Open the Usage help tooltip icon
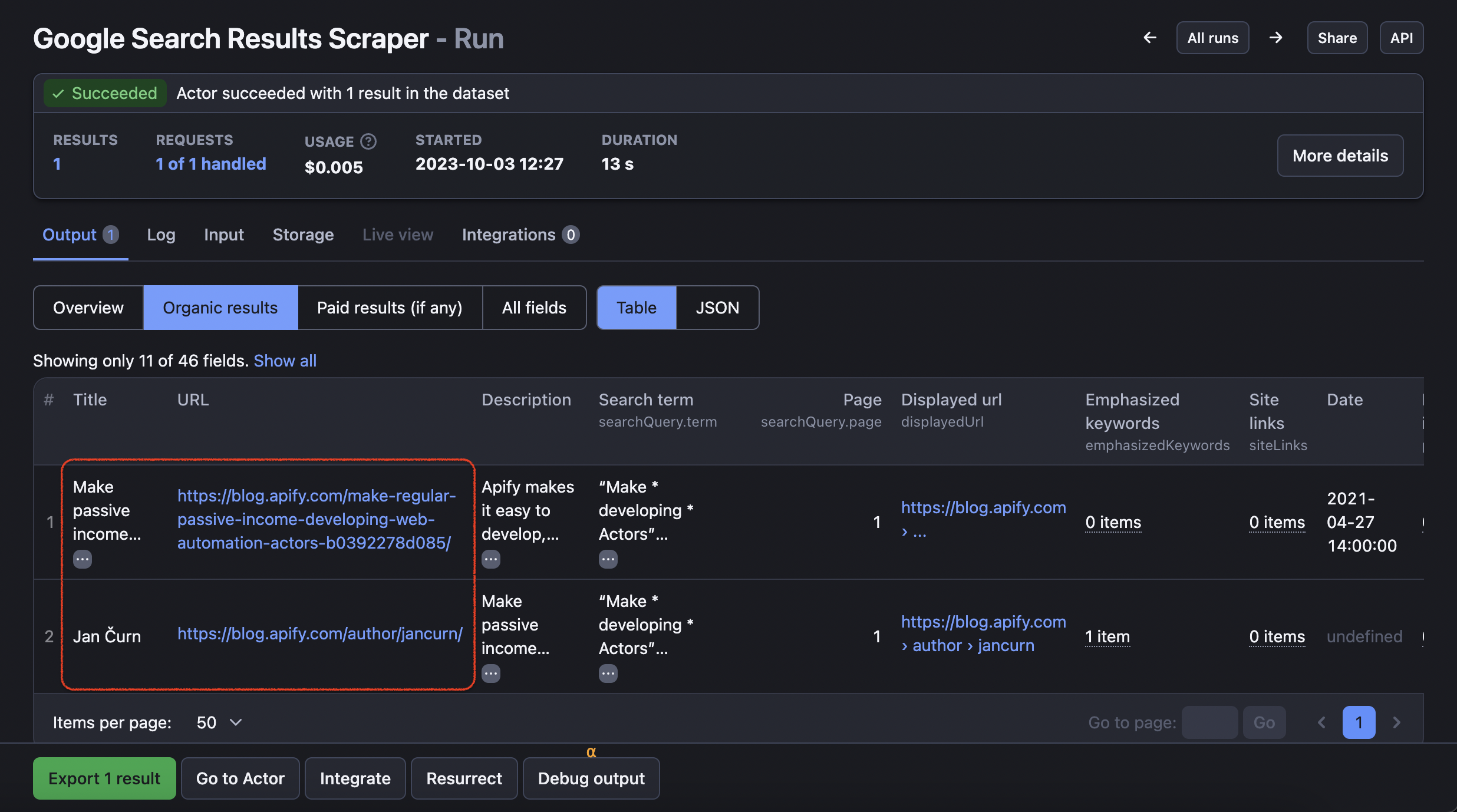 [x=368, y=141]
